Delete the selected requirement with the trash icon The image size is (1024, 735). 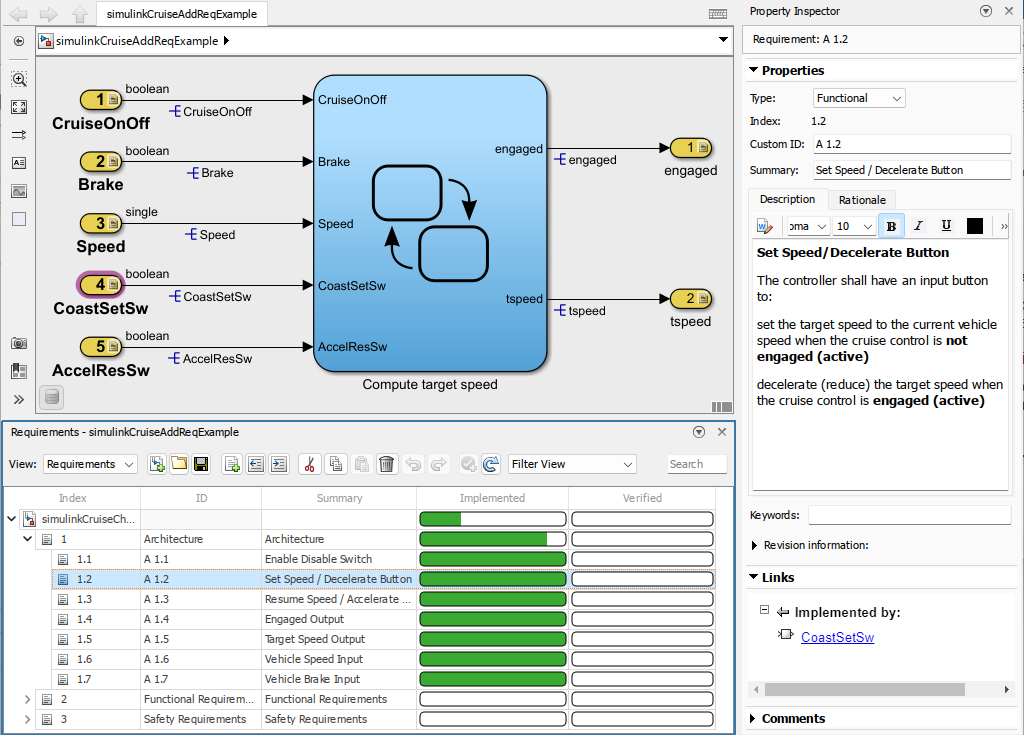click(386, 464)
